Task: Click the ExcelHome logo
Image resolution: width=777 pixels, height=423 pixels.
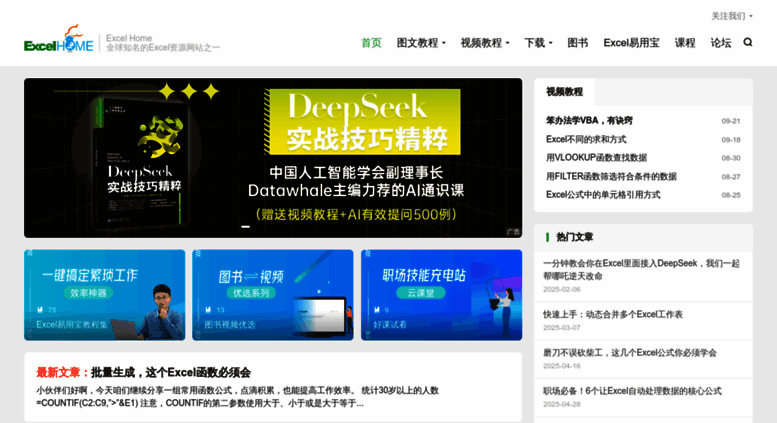Action: pos(58,39)
